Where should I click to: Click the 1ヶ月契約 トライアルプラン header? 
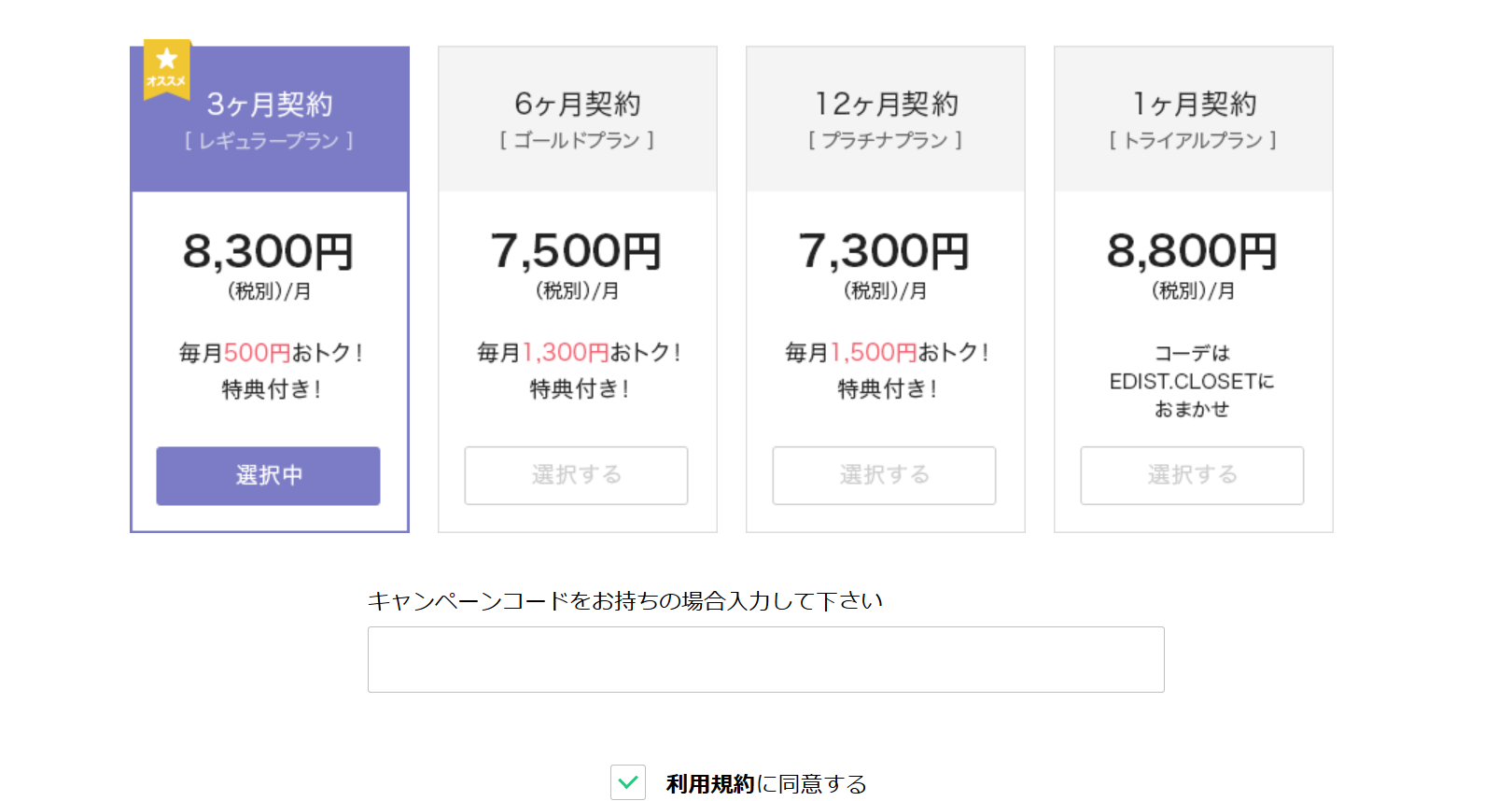tap(1194, 119)
